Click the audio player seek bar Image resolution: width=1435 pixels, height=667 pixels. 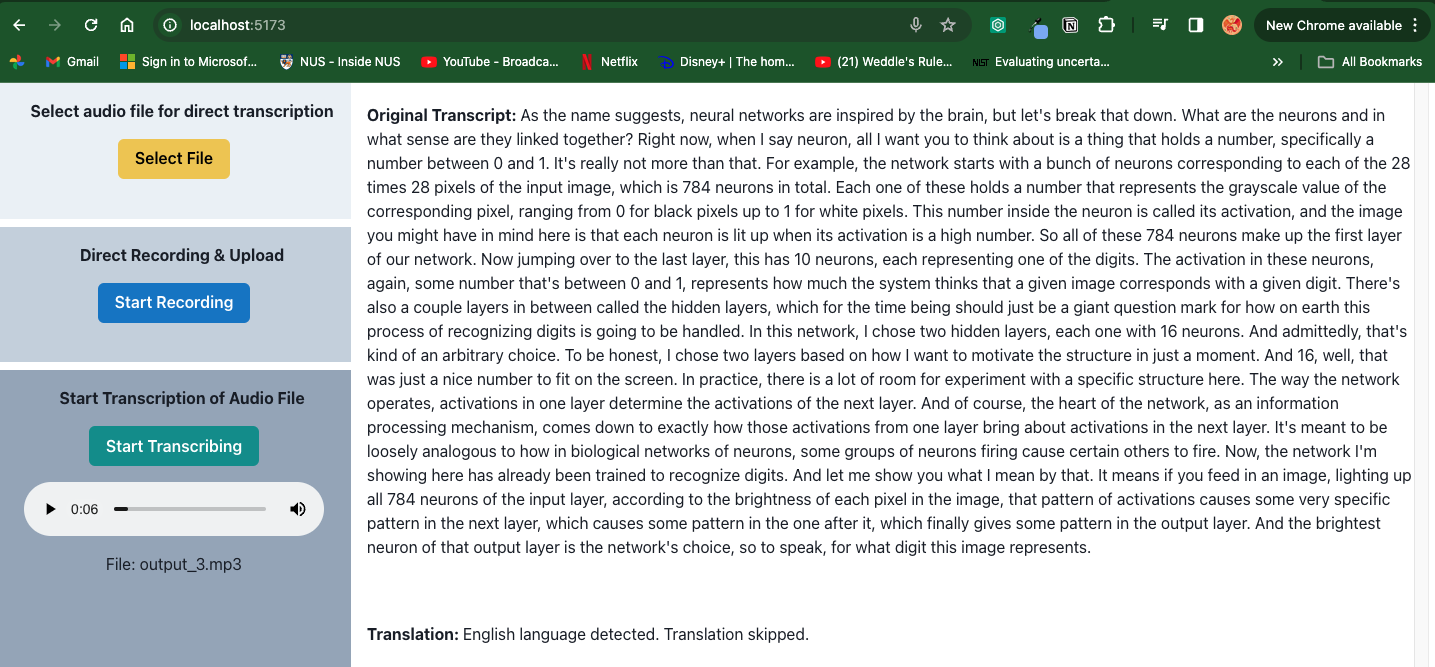click(190, 509)
